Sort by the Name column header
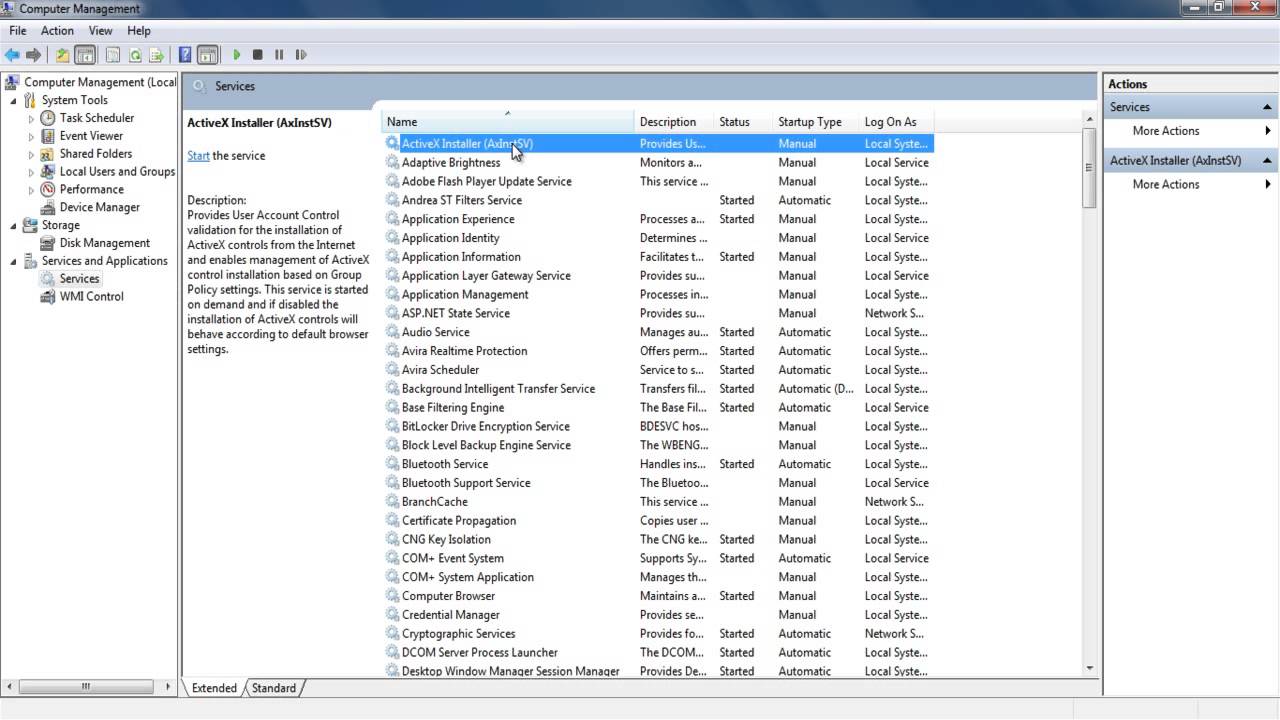The height and width of the screenshot is (720, 1280). 507,122
